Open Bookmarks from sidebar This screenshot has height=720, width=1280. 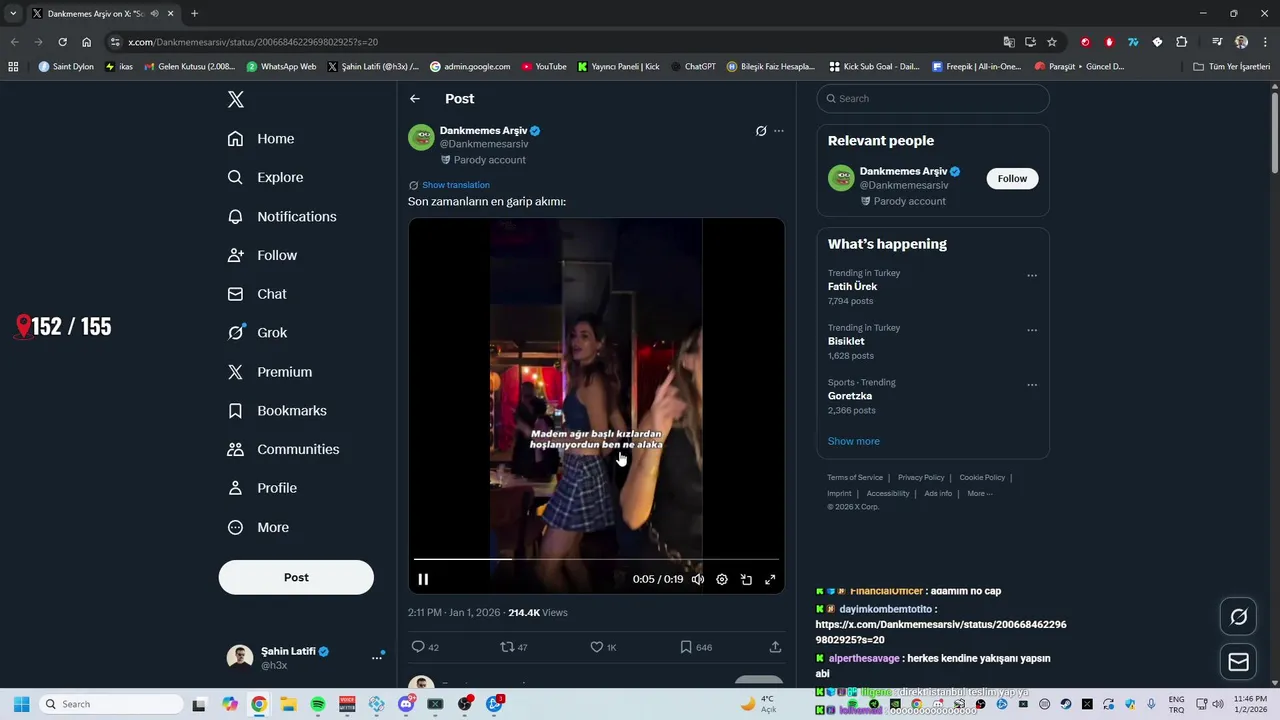(x=277, y=411)
